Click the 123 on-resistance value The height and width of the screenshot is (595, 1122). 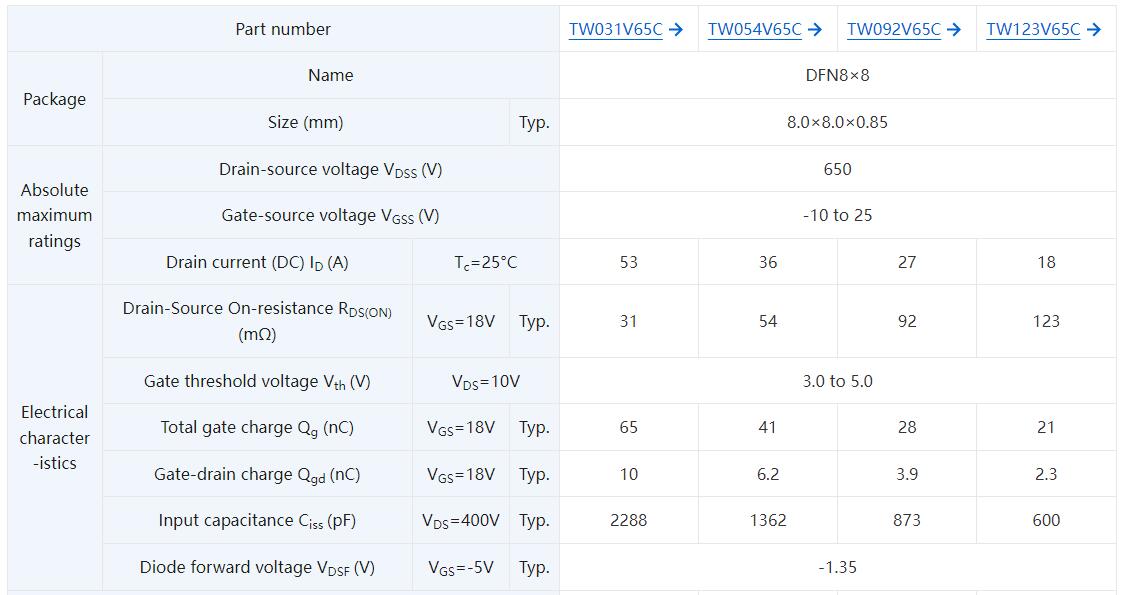click(x=1046, y=321)
